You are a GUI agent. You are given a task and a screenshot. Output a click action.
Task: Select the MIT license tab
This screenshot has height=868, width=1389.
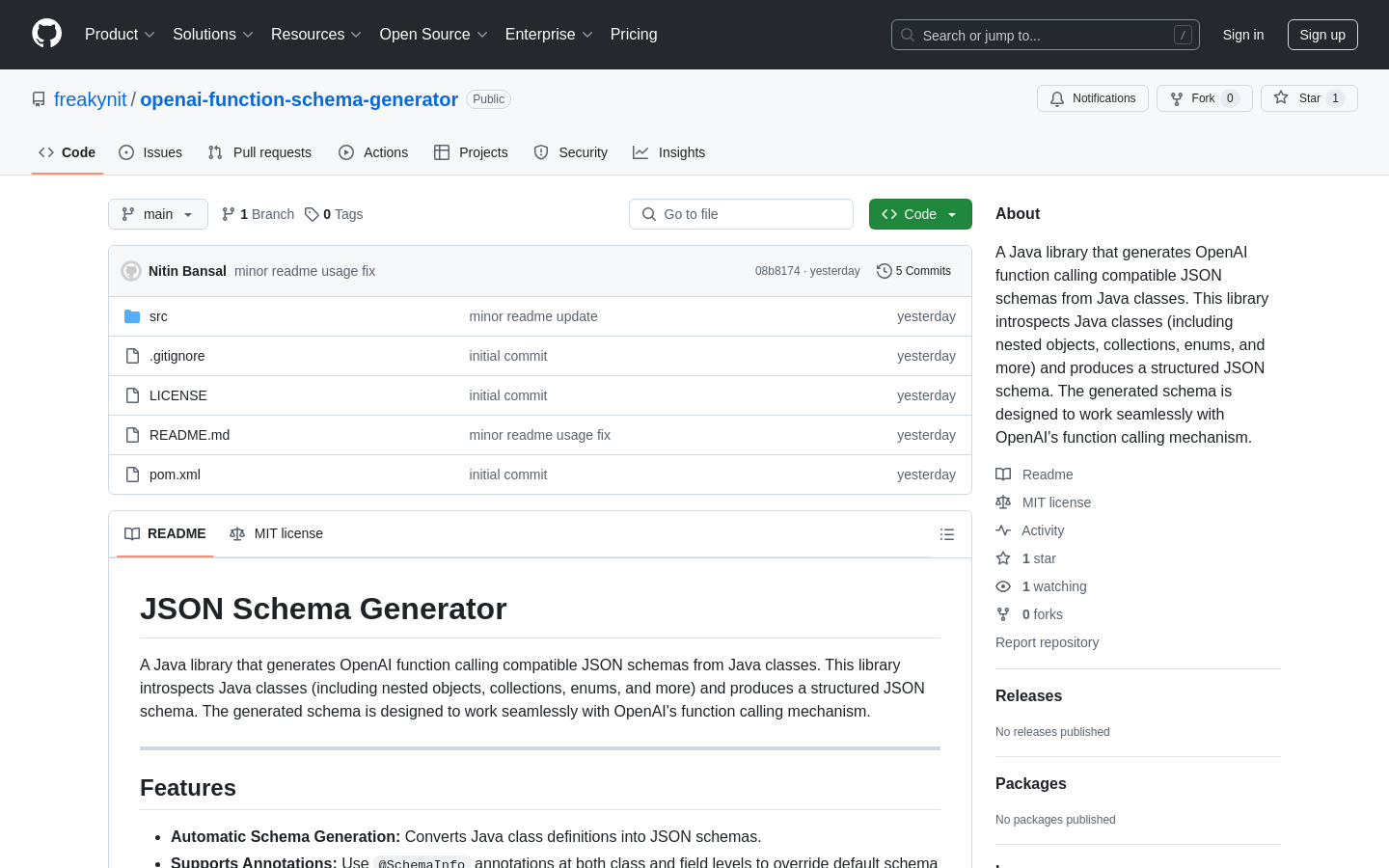[x=276, y=533]
